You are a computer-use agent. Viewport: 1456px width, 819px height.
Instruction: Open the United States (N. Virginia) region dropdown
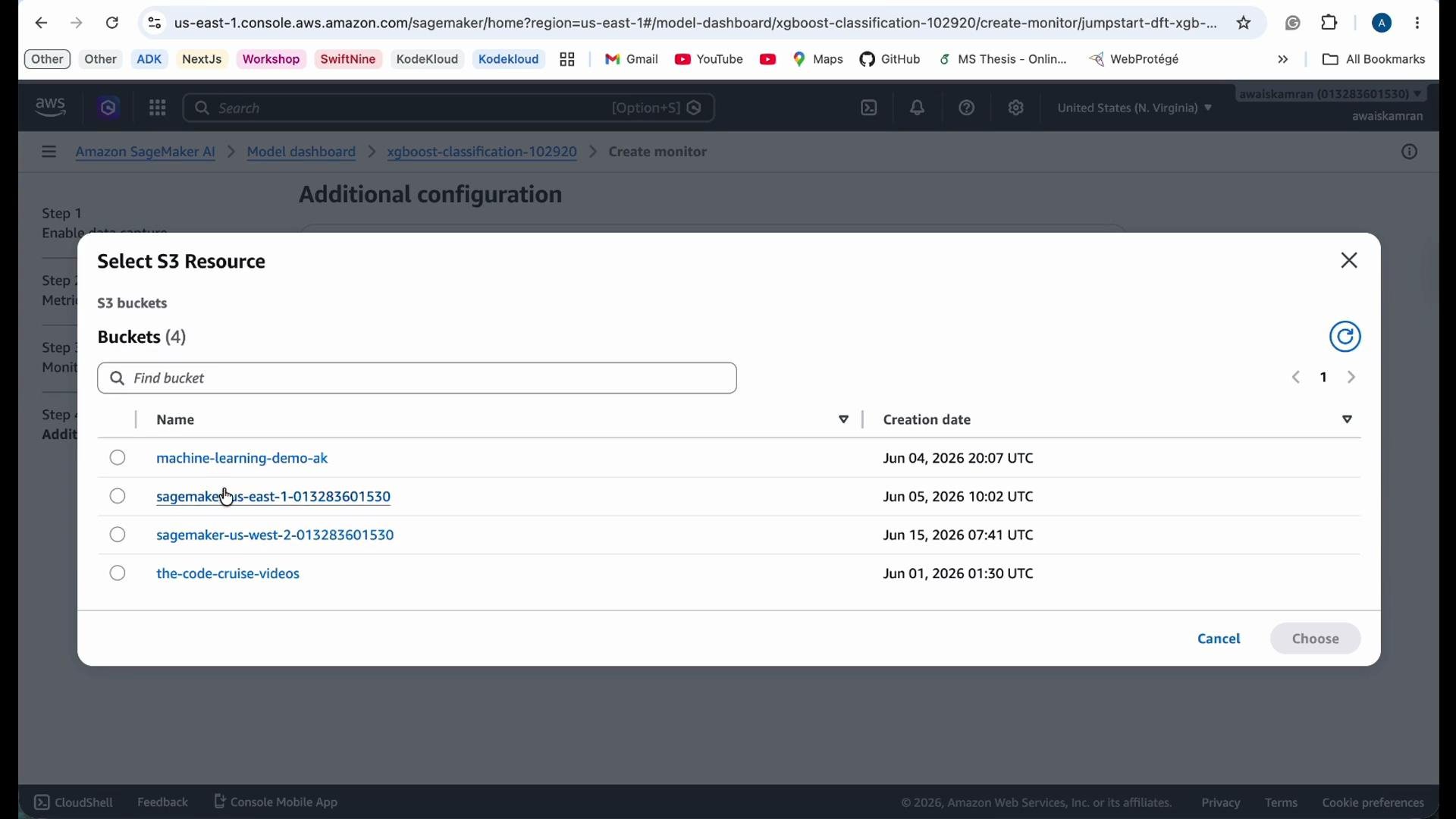(1134, 108)
